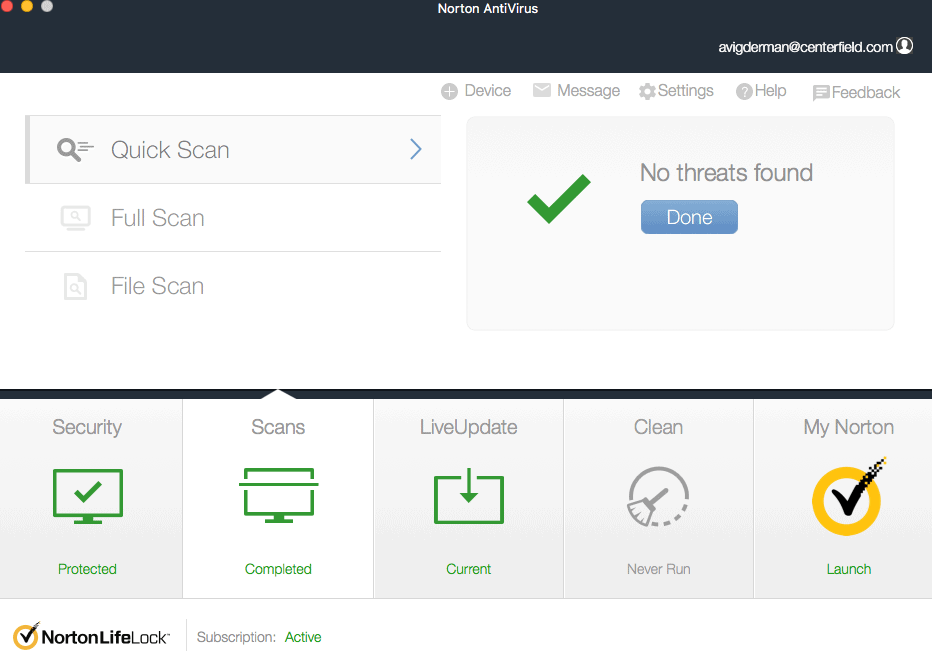
Task: Click the Done button
Action: [689, 217]
